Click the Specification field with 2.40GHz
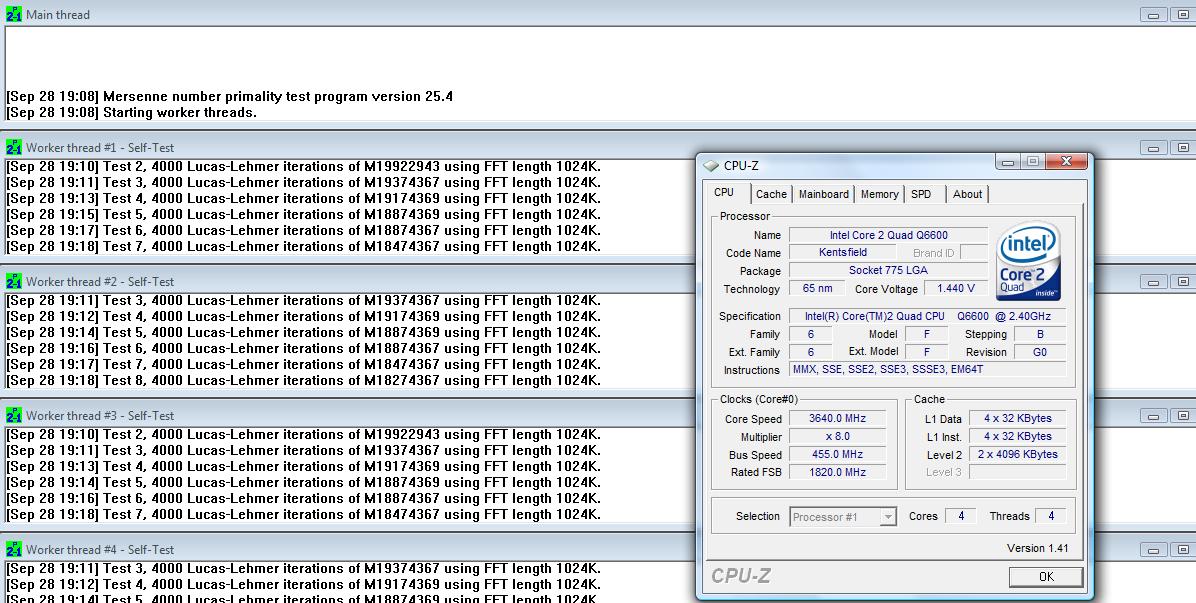The width and height of the screenshot is (1196, 603). click(x=928, y=316)
